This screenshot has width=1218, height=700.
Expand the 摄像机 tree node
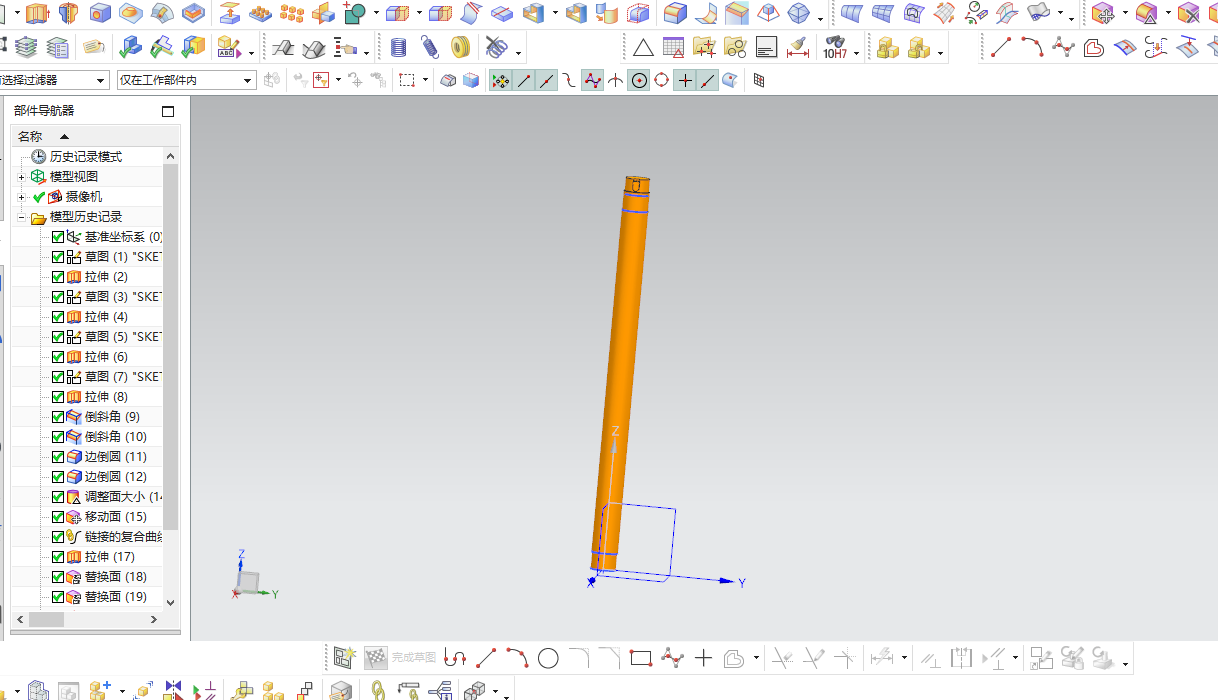[x=21, y=197]
